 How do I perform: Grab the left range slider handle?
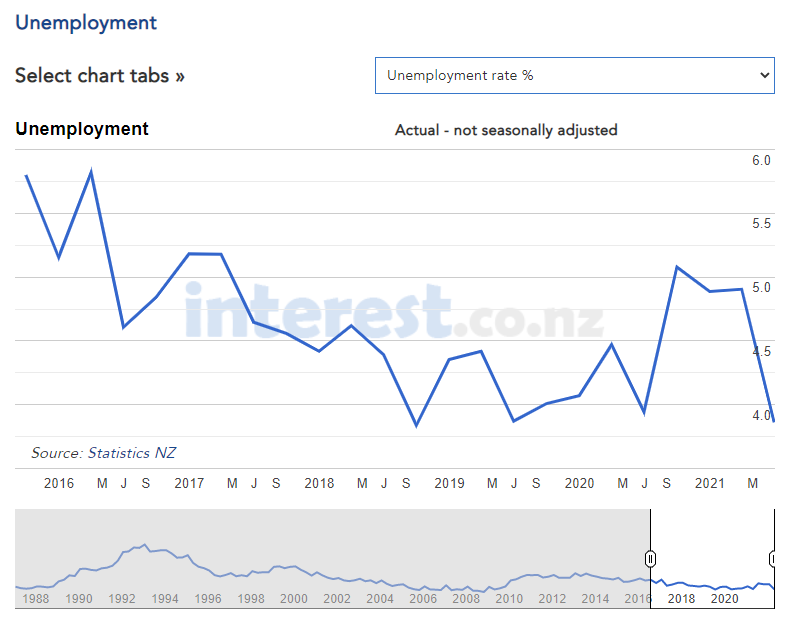pos(650,558)
